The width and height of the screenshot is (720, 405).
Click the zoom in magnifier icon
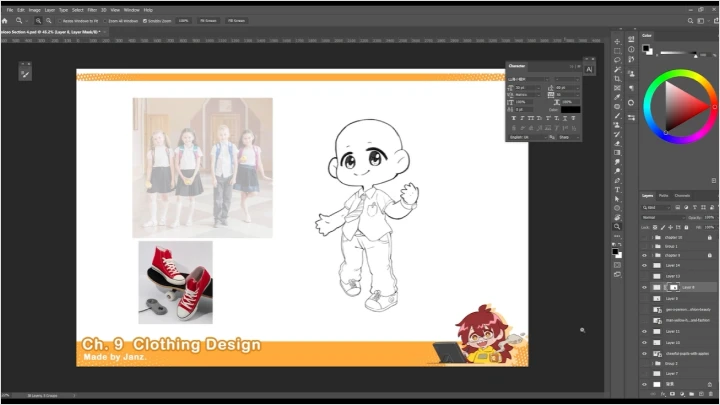(38, 20)
